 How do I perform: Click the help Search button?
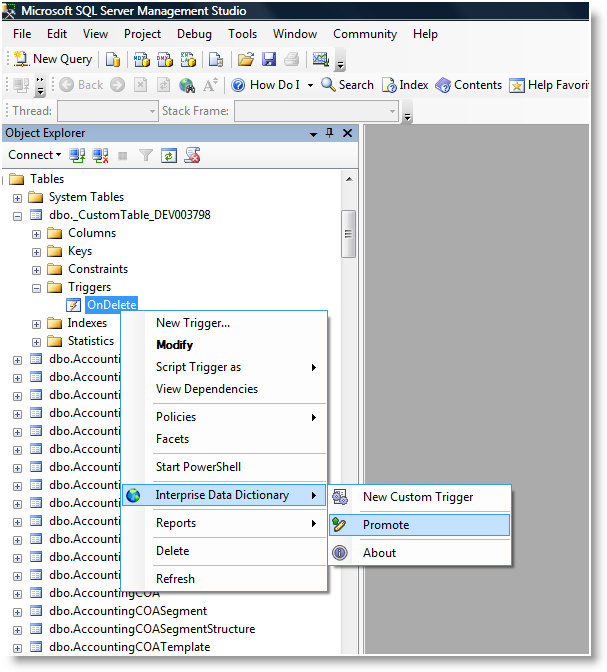[348, 85]
